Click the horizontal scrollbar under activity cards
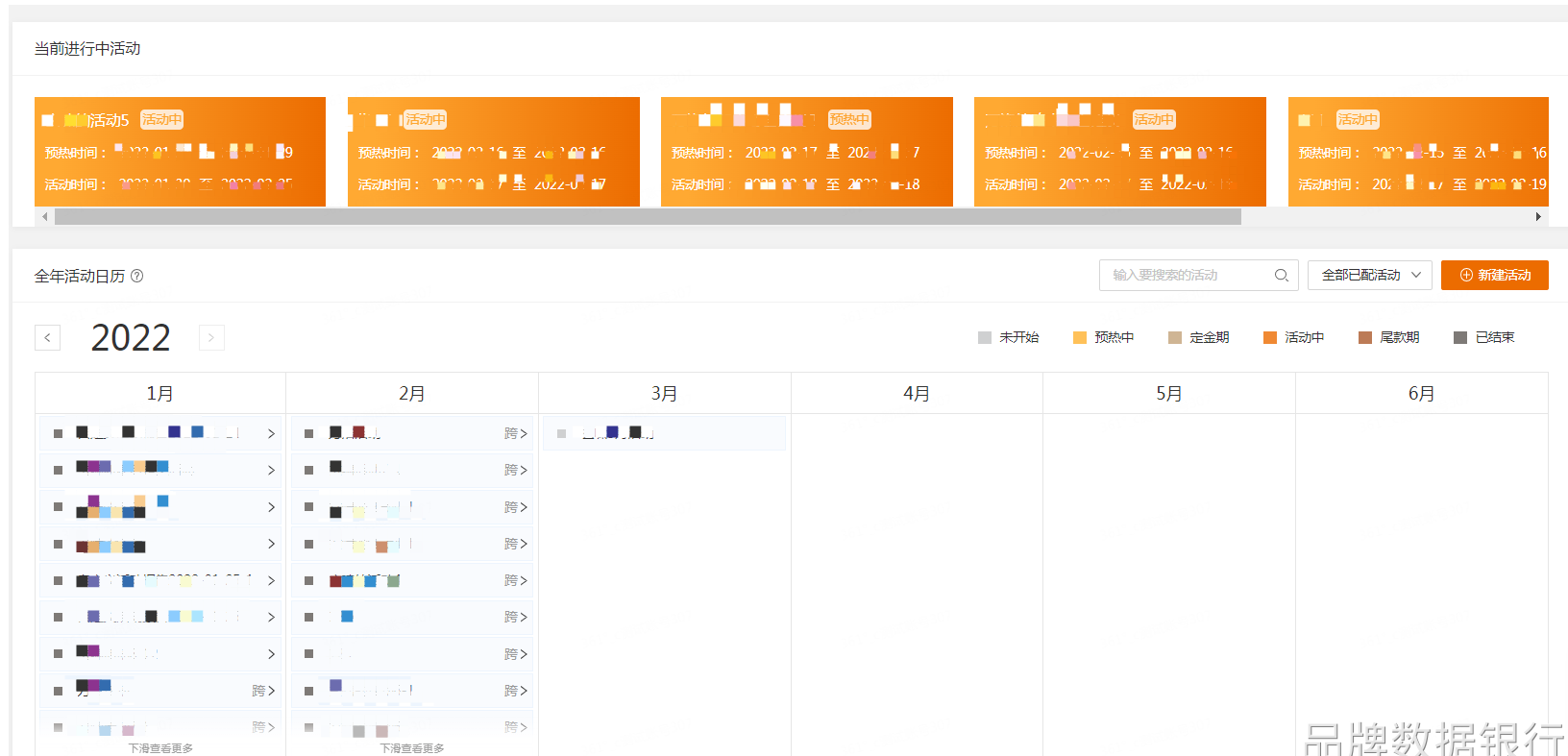 point(648,217)
